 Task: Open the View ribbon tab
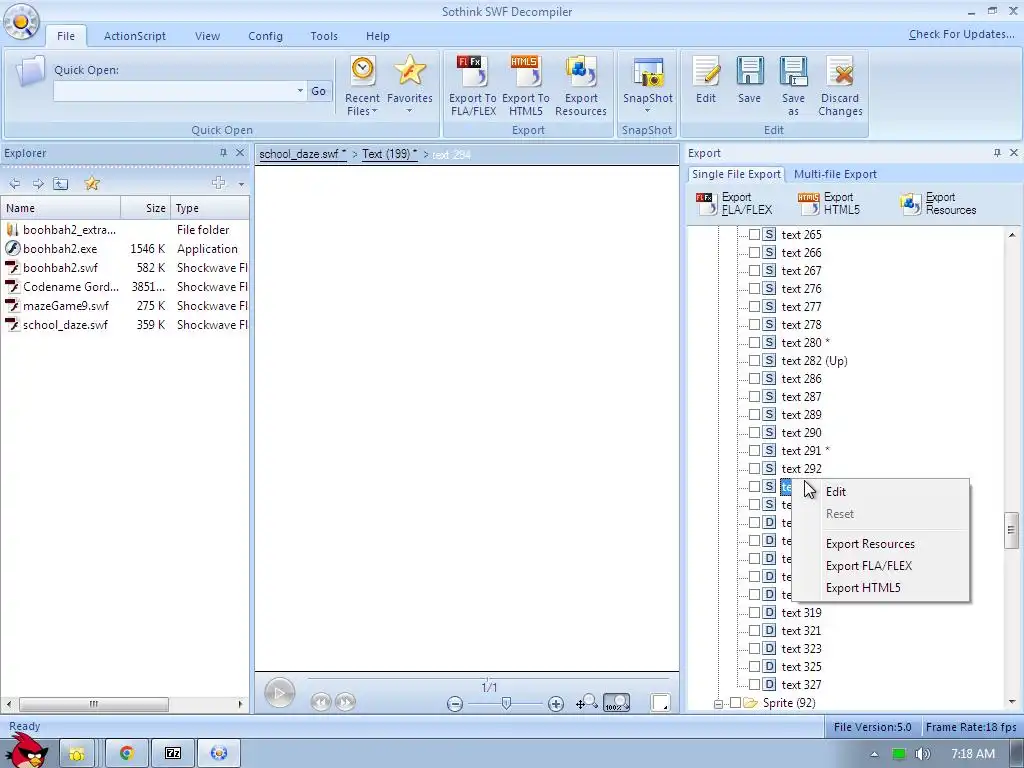(207, 36)
